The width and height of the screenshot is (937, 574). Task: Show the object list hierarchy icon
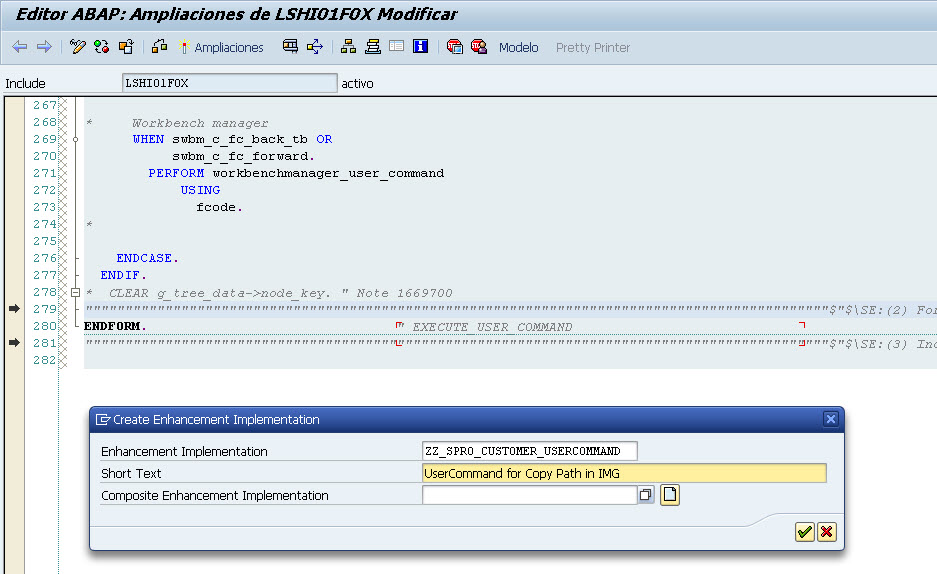348,47
